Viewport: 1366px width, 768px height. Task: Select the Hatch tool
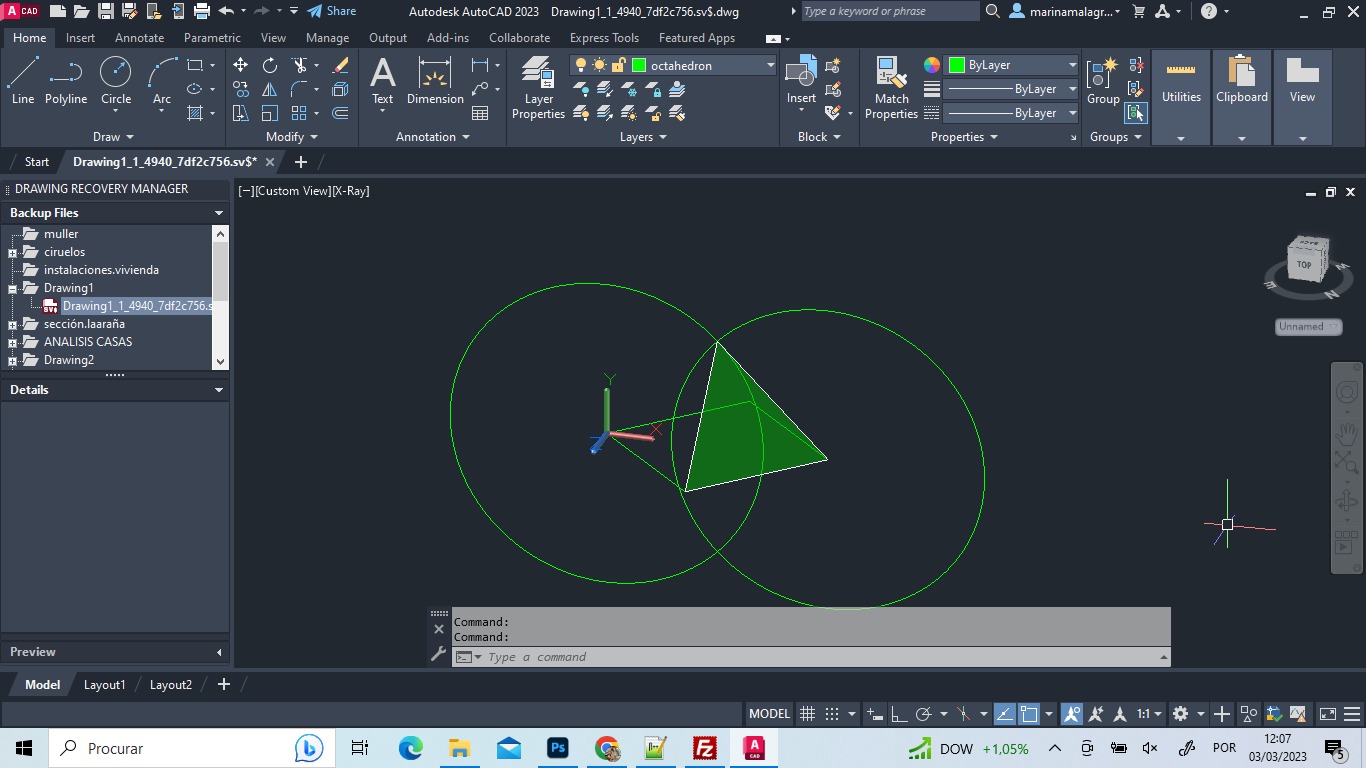coord(195,113)
